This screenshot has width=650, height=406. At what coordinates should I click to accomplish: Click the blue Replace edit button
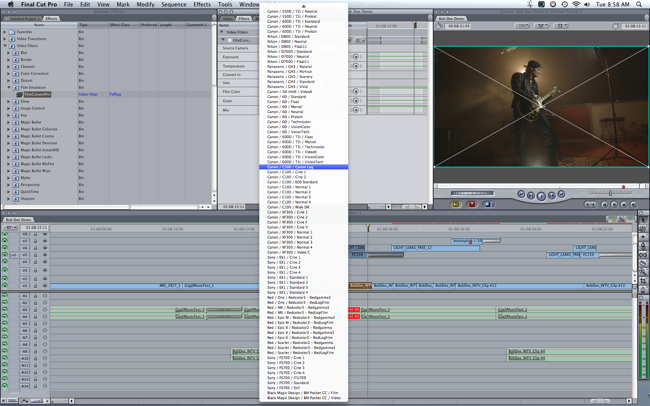[488, 204]
